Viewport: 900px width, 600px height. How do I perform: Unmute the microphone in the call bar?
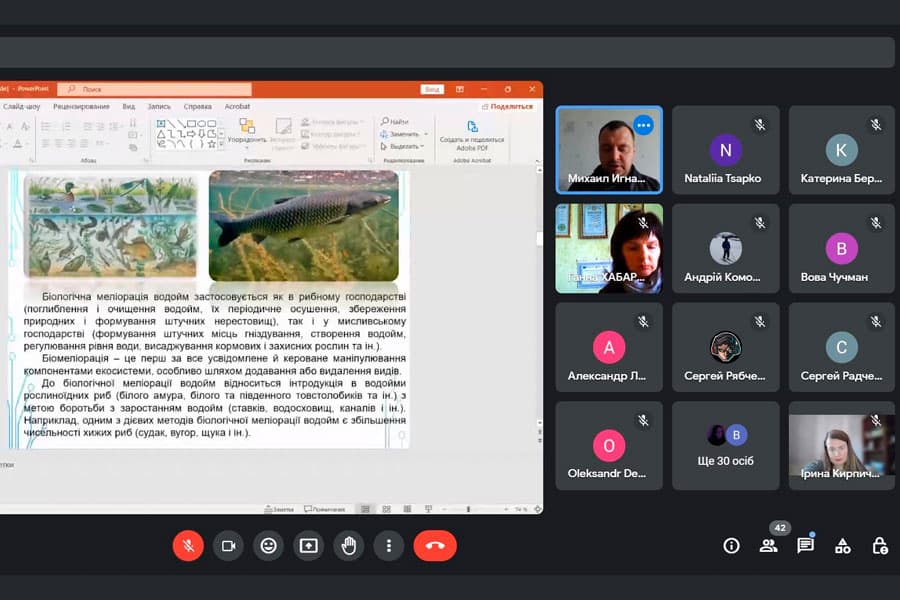188,545
